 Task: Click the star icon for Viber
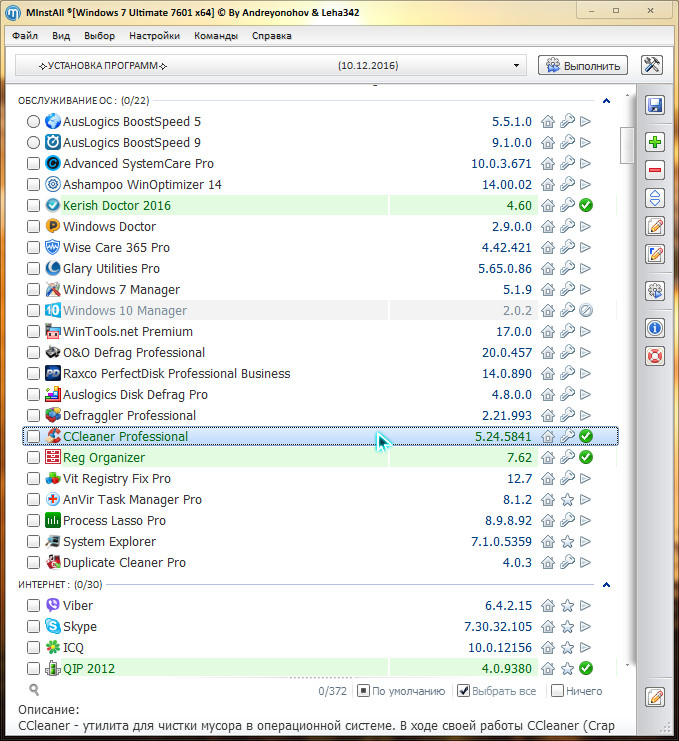point(567,605)
